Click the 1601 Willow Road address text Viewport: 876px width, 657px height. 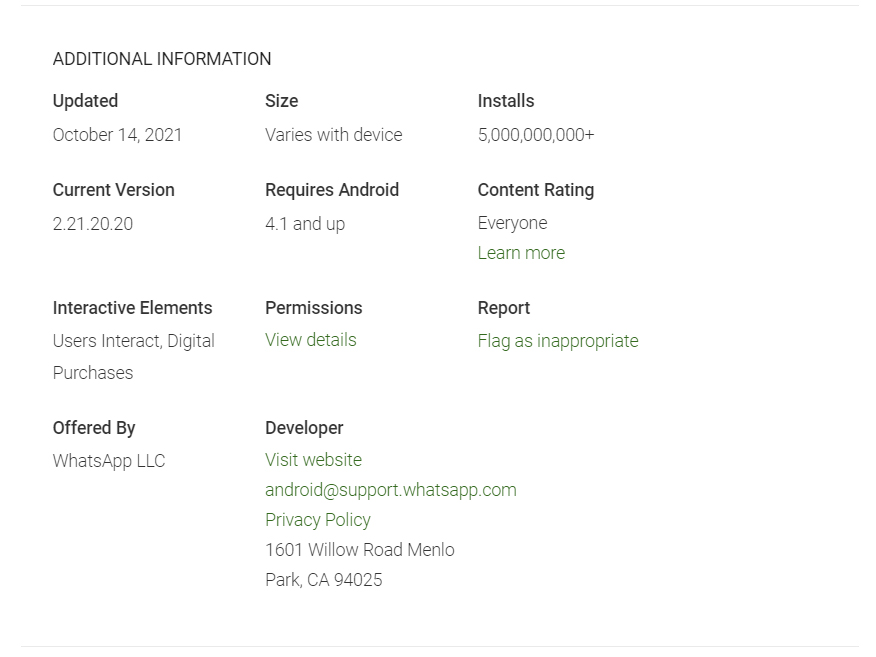(x=359, y=550)
